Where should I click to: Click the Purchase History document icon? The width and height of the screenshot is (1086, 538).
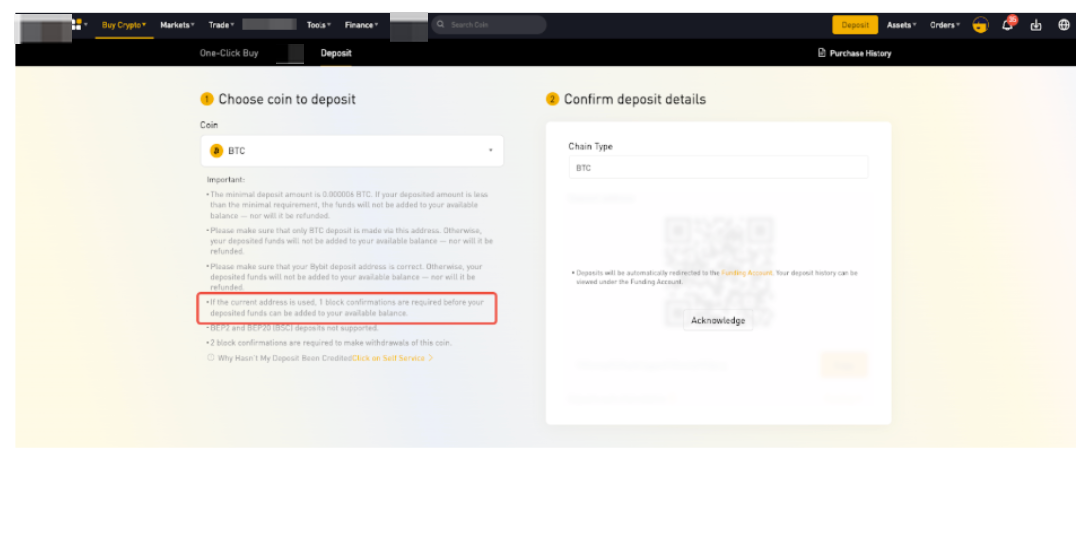[822, 53]
